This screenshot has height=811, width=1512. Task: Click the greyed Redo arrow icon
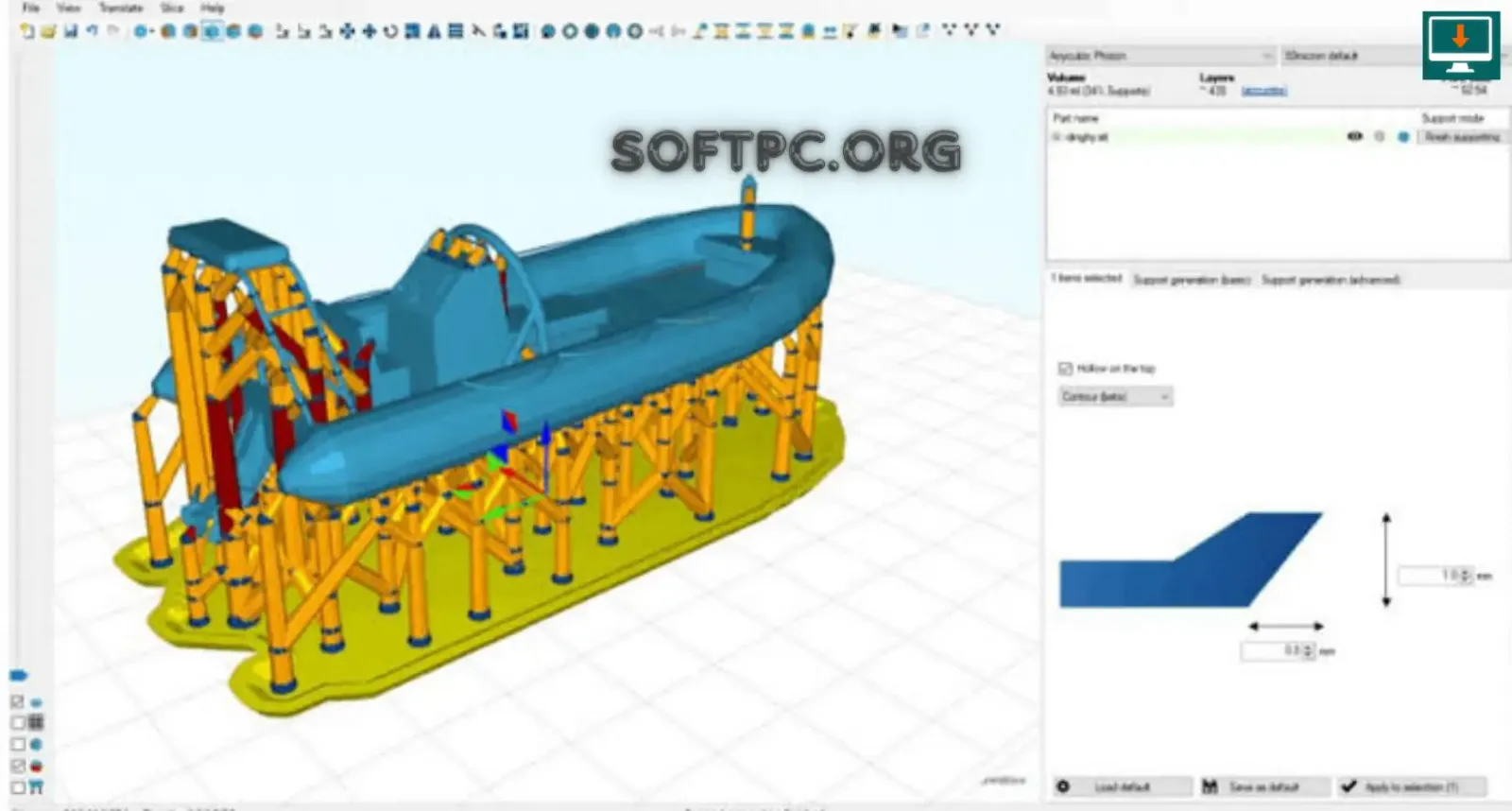click(x=113, y=31)
